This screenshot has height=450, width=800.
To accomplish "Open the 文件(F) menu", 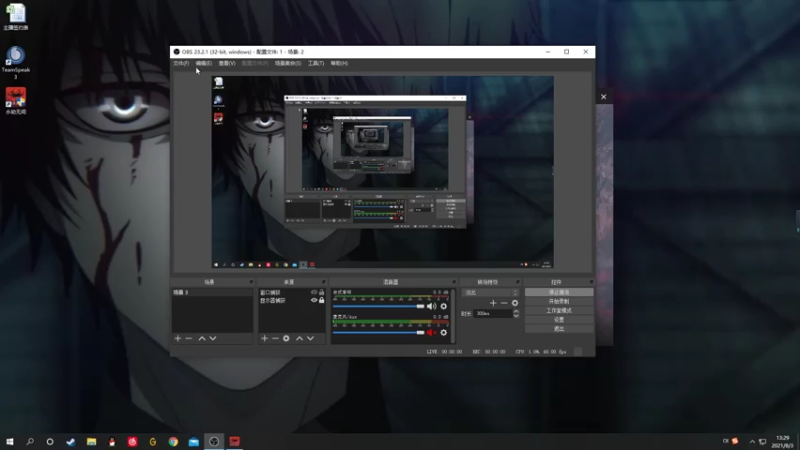I will point(181,63).
